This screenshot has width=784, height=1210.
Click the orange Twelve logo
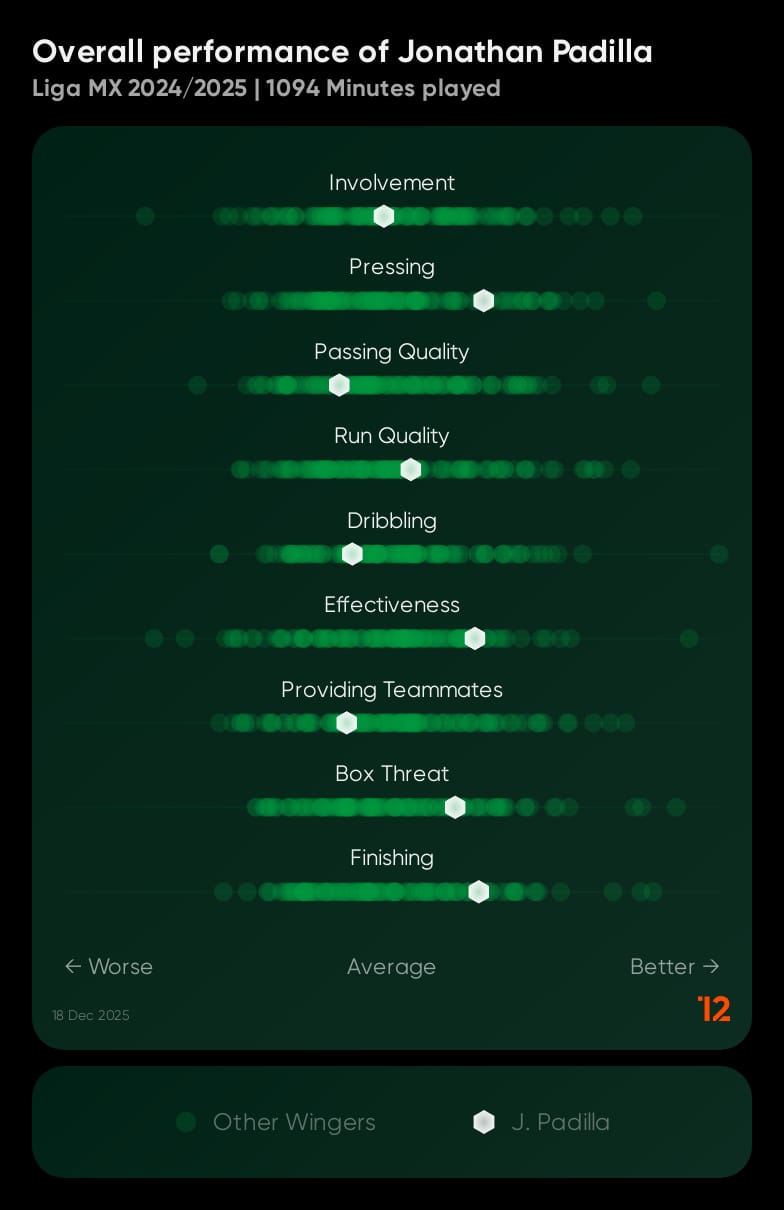click(714, 1009)
